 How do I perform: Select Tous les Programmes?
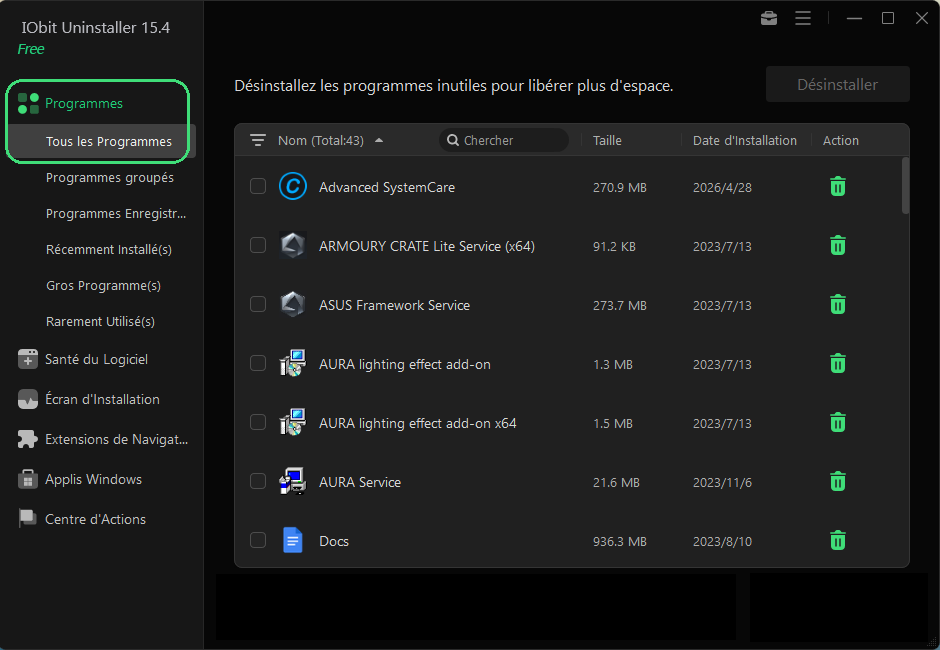[x=101, y=142]
